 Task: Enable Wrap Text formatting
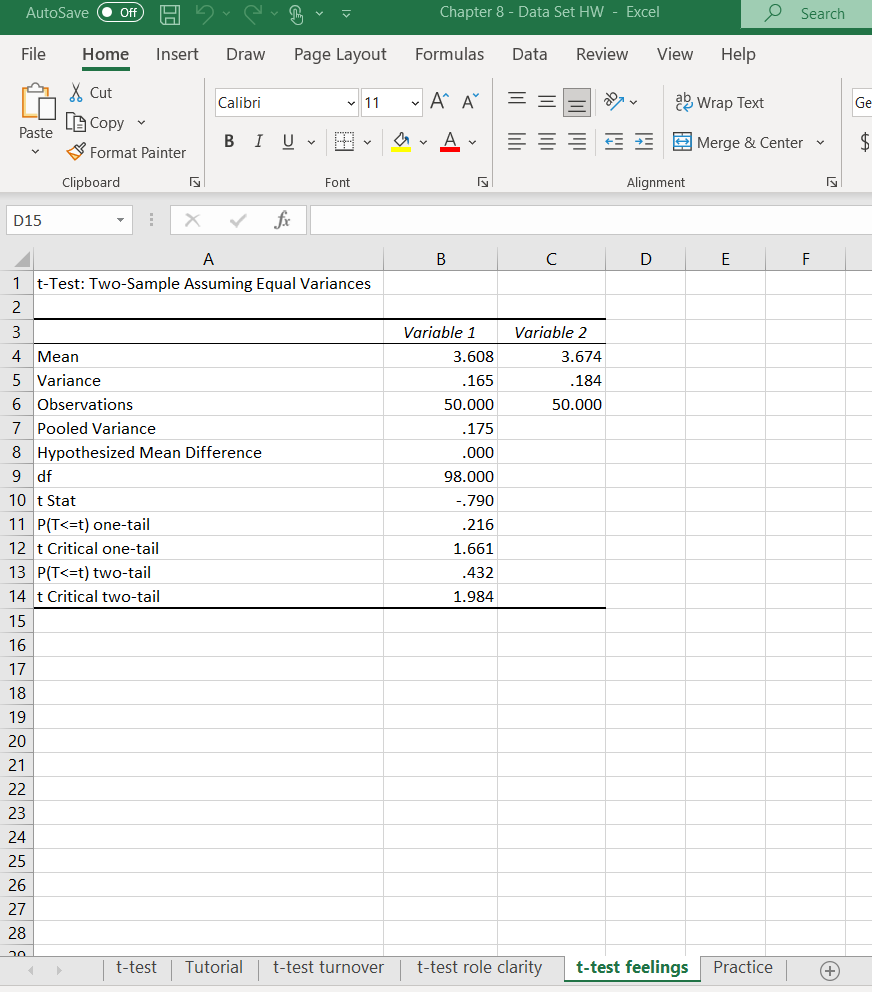(x=722, y=102)
